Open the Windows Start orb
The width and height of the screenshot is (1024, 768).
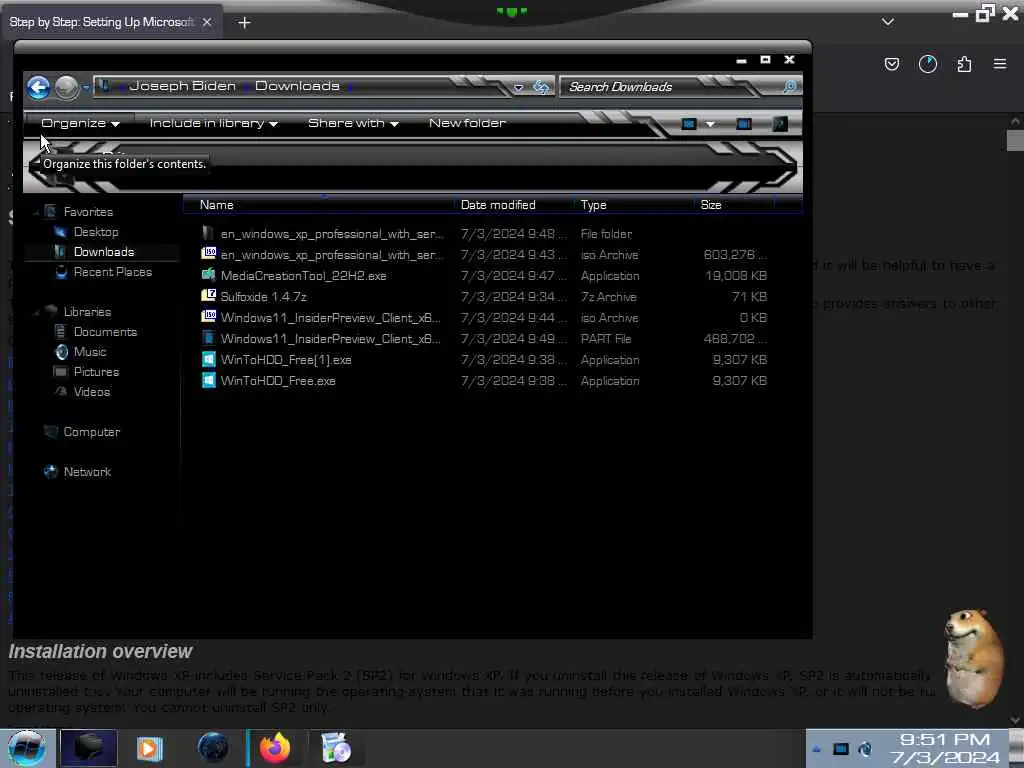(x=27, y=748)
